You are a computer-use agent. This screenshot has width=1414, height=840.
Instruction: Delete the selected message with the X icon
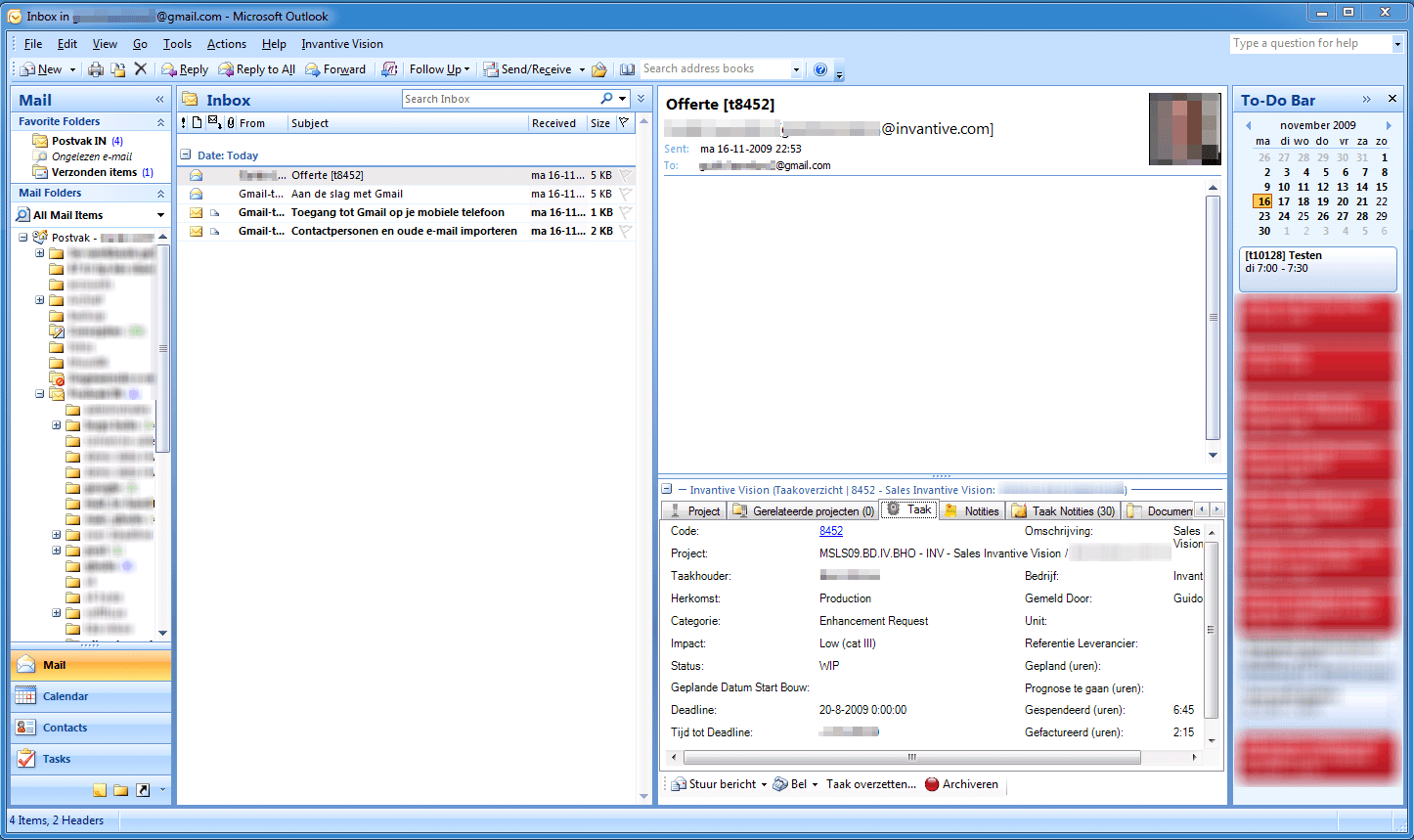pos(141,68)
